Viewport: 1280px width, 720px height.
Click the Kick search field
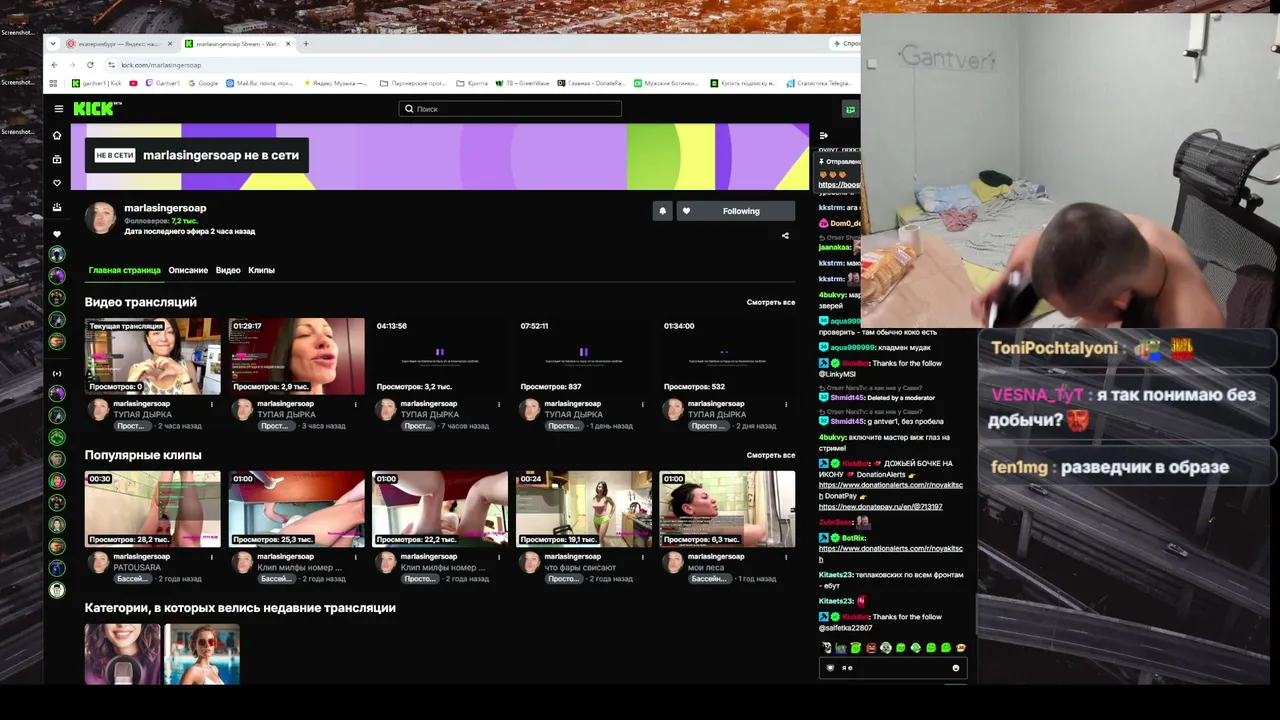pos(510,109)
